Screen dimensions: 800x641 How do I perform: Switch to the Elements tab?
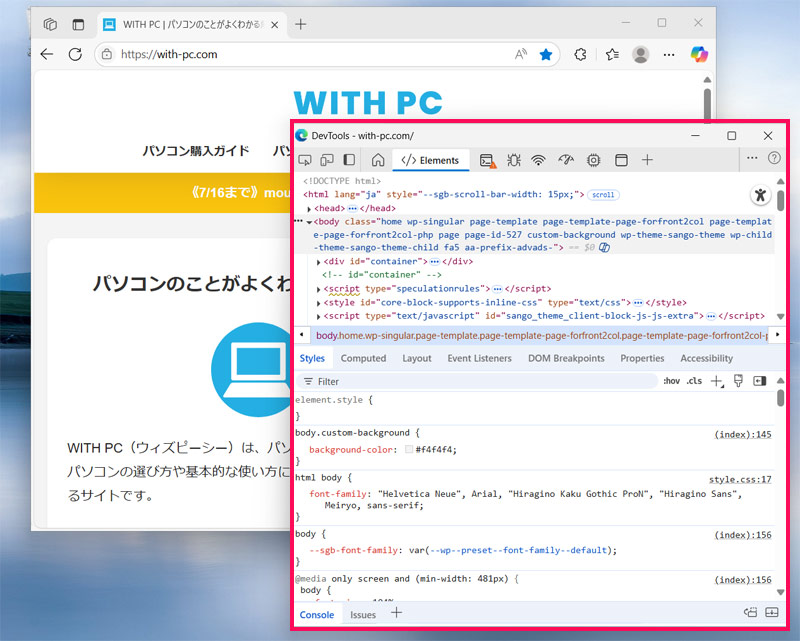(x=430, y=160)
